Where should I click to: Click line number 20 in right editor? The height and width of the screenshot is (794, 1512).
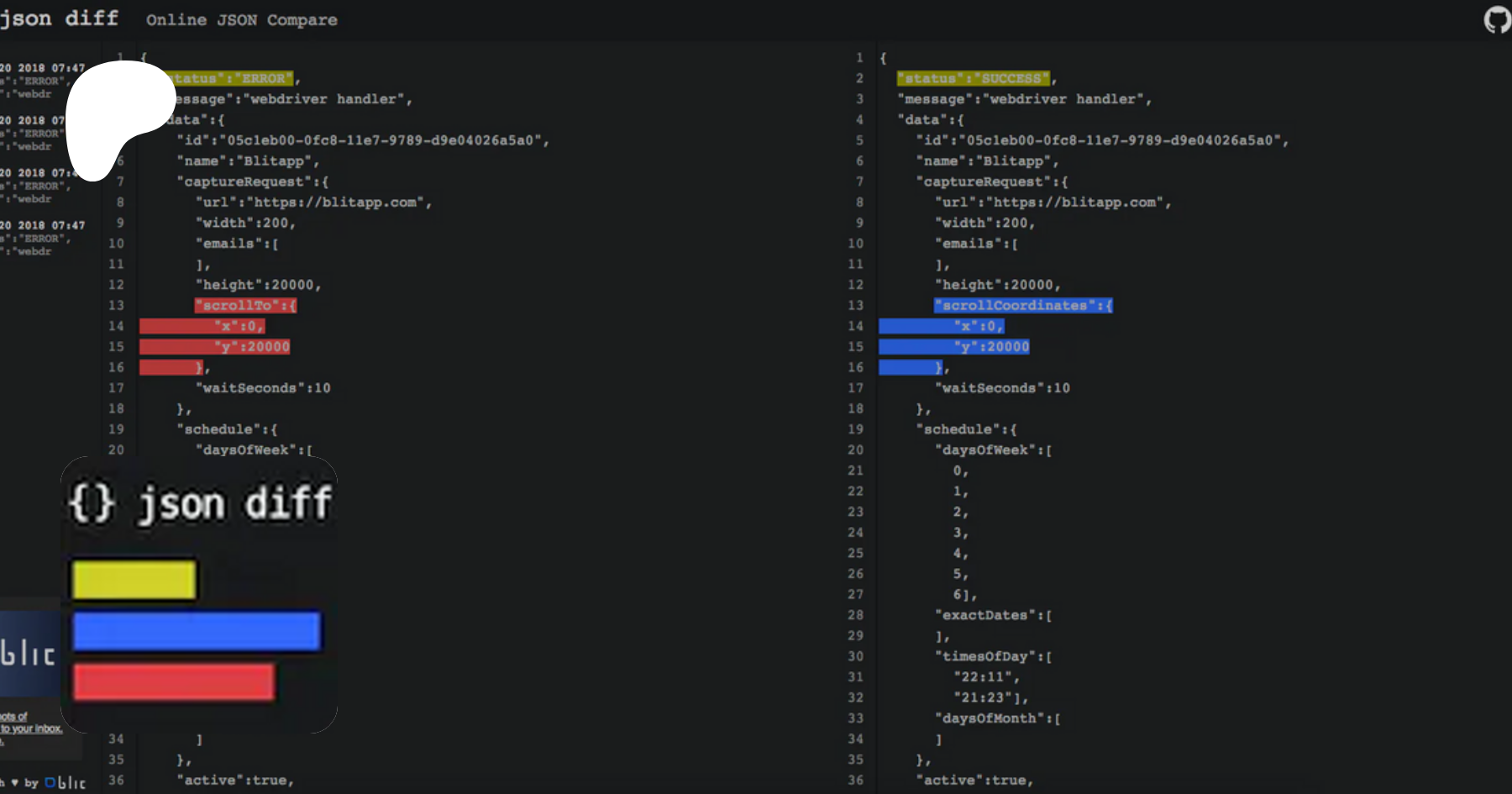855,450
